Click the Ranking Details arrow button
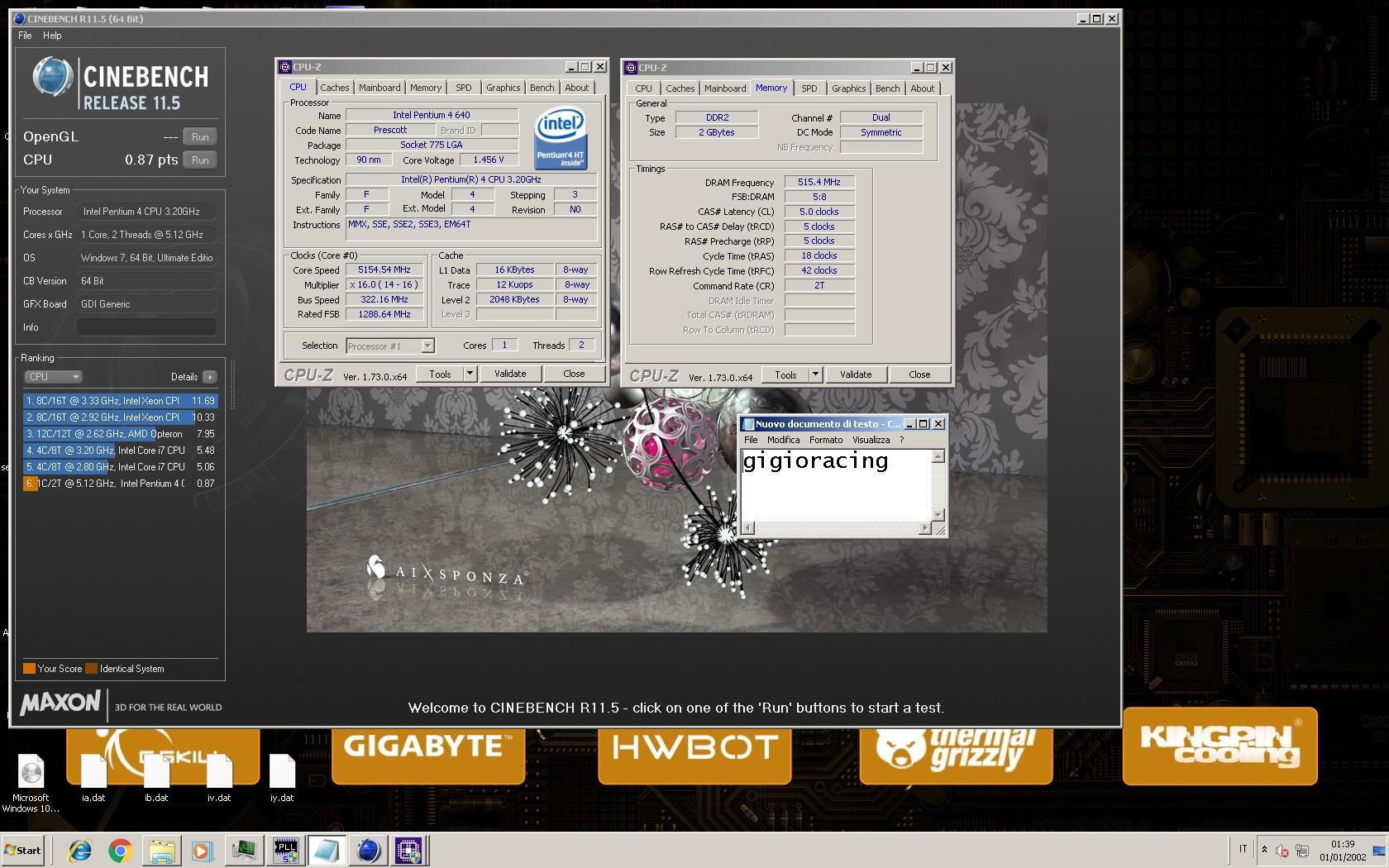Image resolution: width=1389 pixels, height=868 pixels. tap(210, 377)
